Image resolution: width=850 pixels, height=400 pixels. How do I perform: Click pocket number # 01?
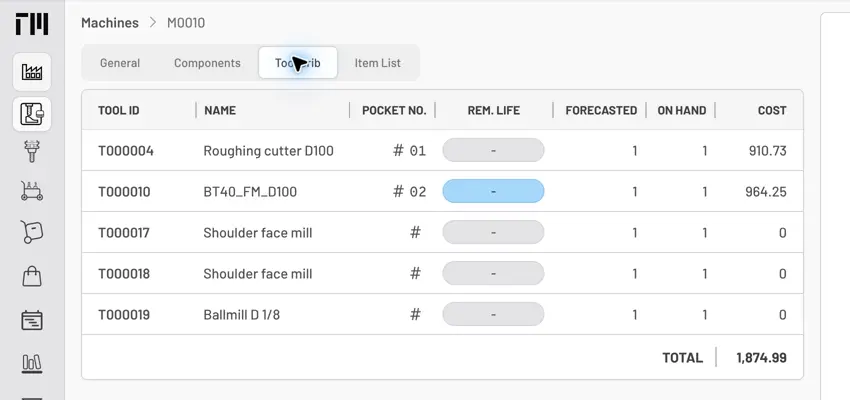click(x=409, y=151)
